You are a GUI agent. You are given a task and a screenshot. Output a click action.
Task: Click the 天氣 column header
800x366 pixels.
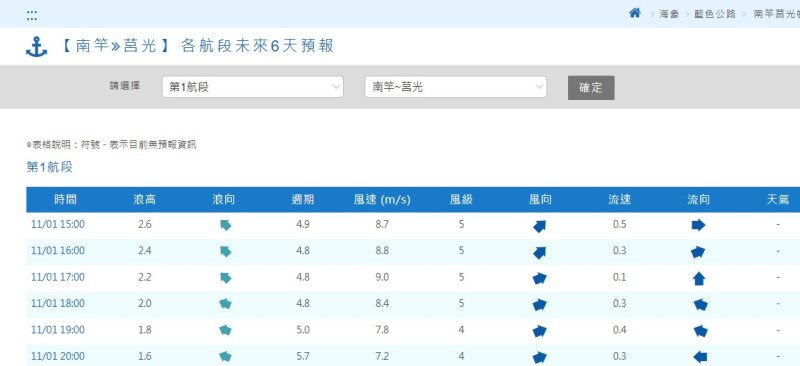778,200
